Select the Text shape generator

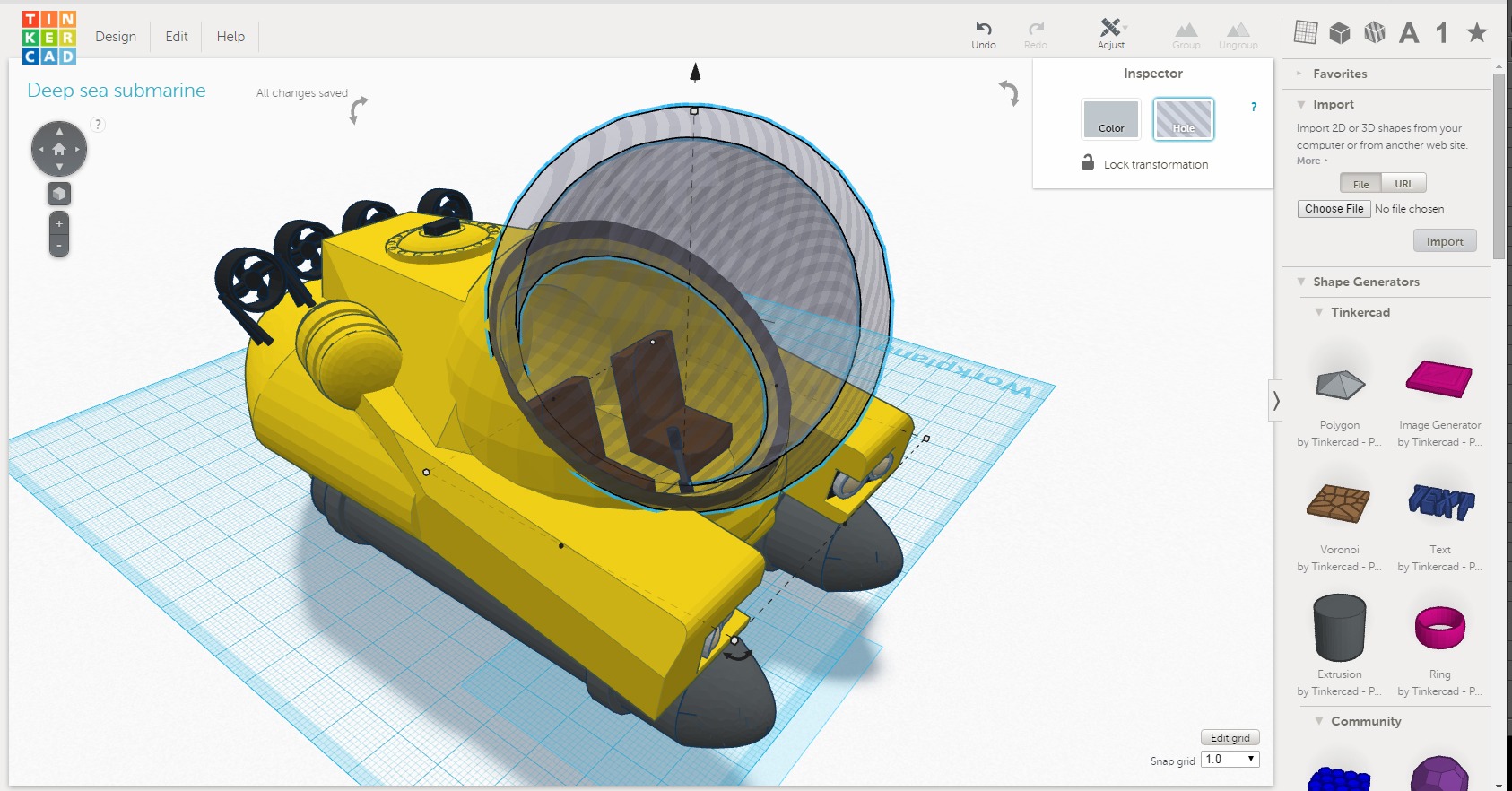[1441, 502]
